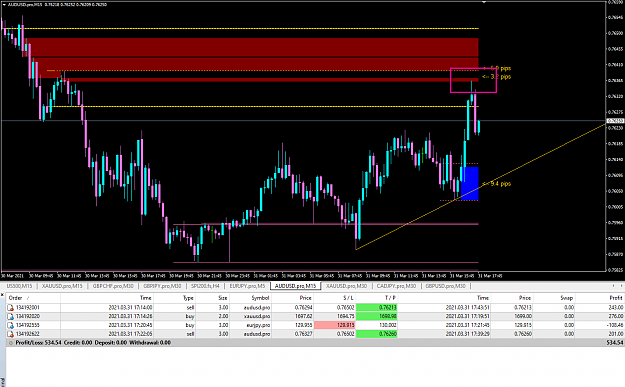Open the GBPUSD.pro,M30 chart tab

pyautogui.click(x=445, y=286)
